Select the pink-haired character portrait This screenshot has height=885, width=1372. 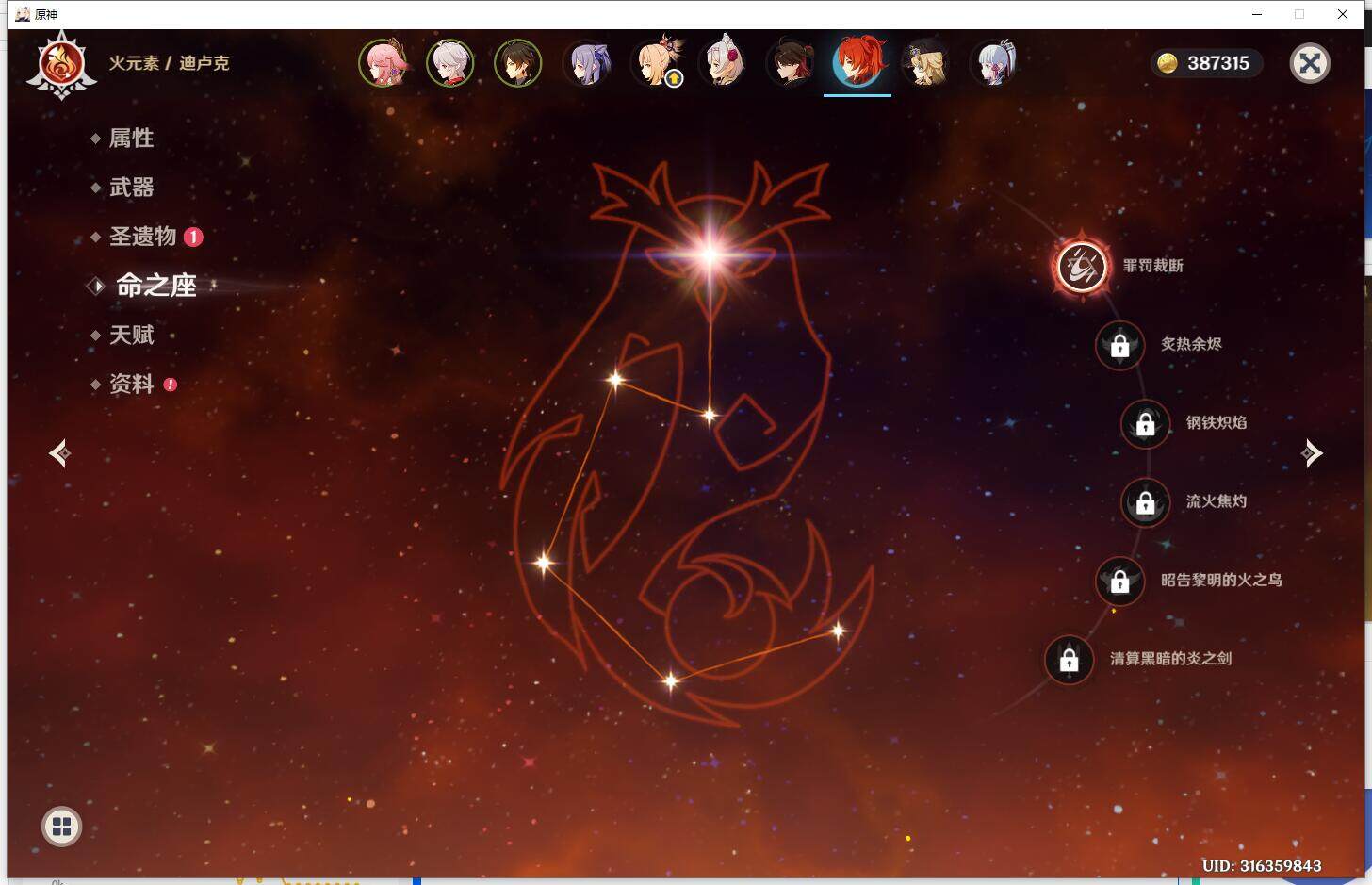pyautogui.click(x=382, y=63)
